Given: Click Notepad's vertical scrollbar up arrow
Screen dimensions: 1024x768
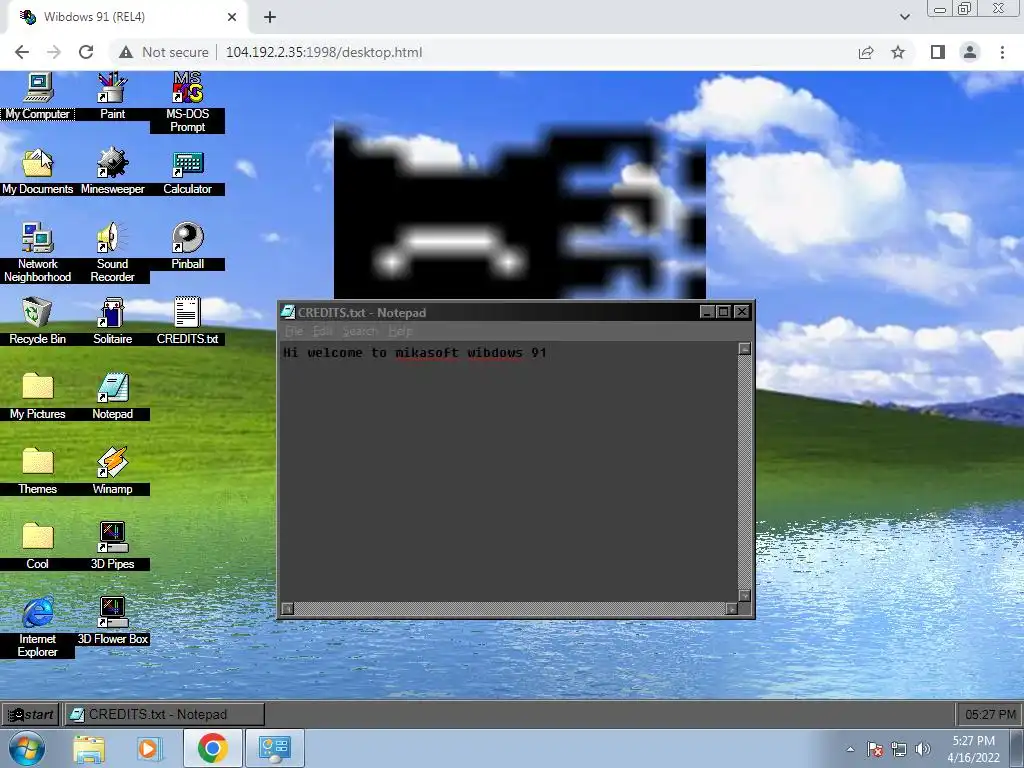Looking at the screenshot, I should tap(744, 349).
